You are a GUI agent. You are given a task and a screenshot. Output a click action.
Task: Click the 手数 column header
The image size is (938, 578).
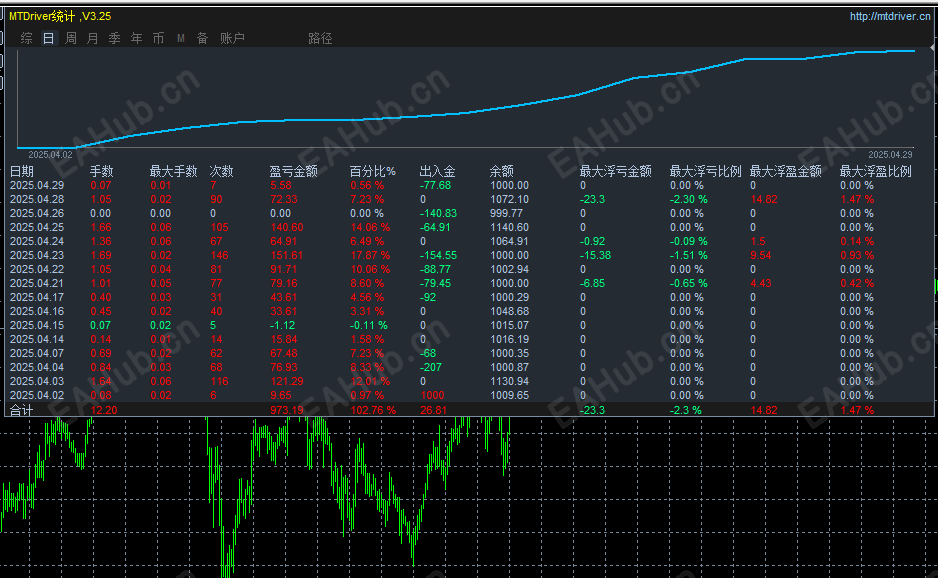coord(101,171)
